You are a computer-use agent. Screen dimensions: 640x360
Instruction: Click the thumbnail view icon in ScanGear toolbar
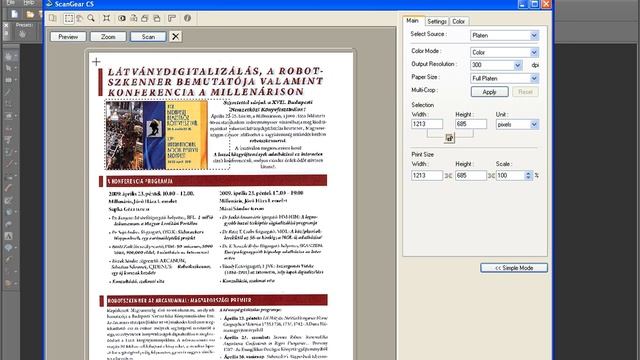click(53, 18)
